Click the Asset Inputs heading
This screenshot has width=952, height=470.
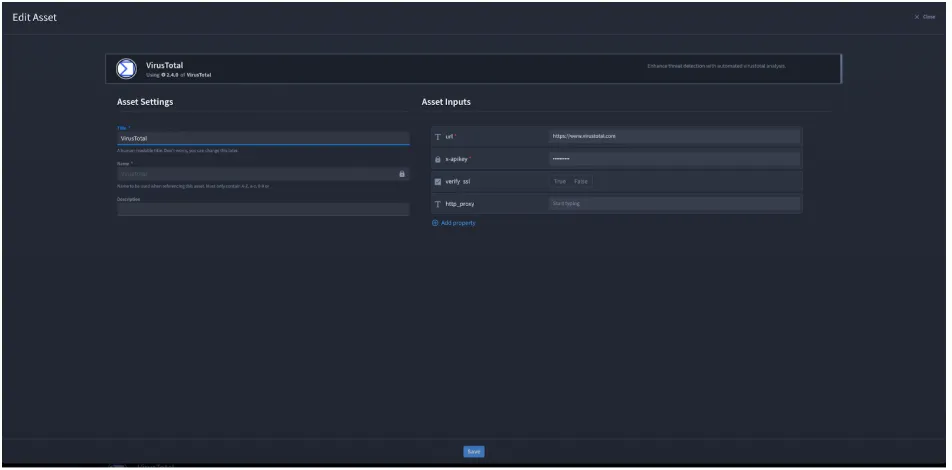(446, 102)
